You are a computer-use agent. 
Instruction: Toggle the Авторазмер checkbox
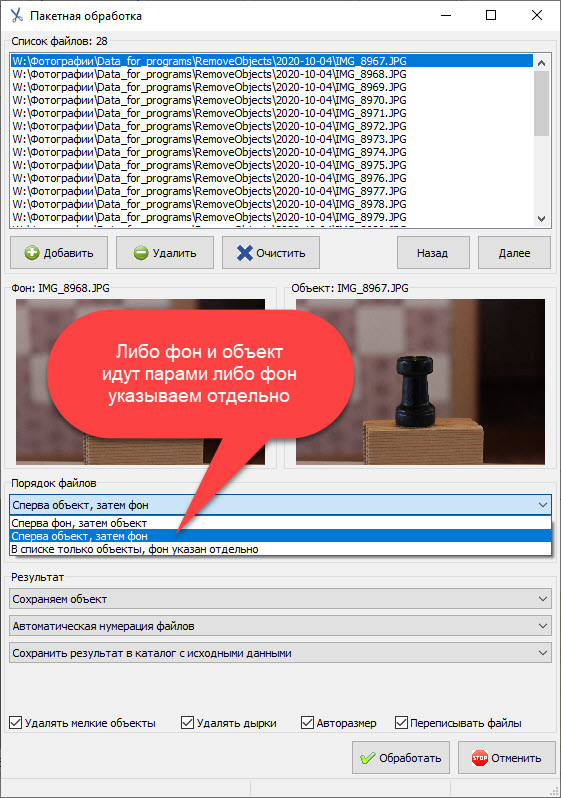[307, 723]
